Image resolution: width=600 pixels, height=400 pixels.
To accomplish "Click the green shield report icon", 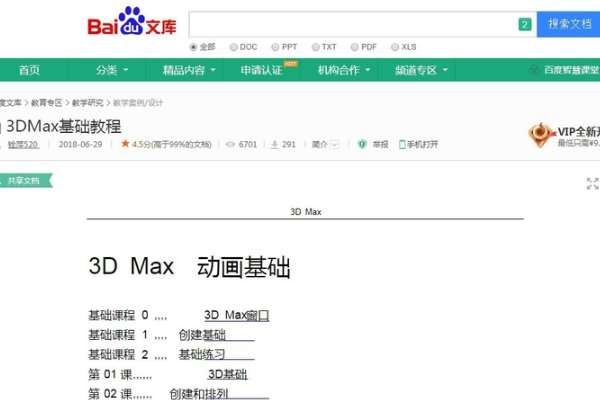I will 362,144.
